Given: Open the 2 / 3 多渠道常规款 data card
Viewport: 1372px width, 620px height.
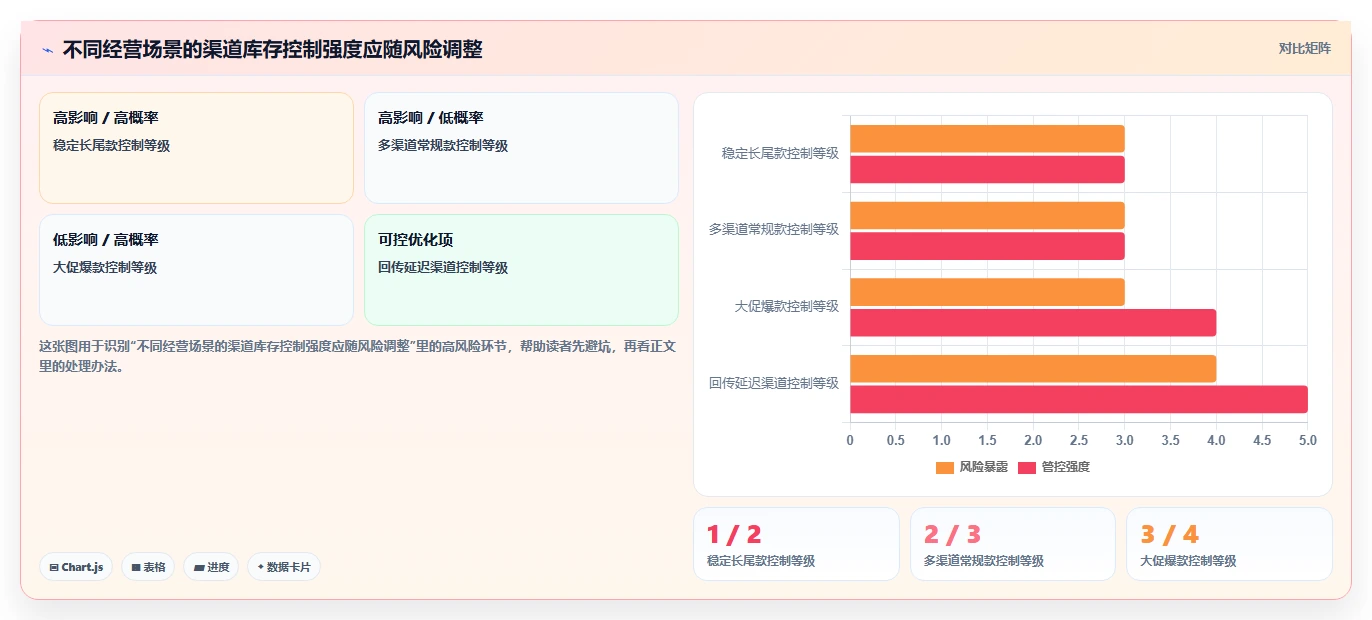Looking at the screenshot, I should 1012,544.
